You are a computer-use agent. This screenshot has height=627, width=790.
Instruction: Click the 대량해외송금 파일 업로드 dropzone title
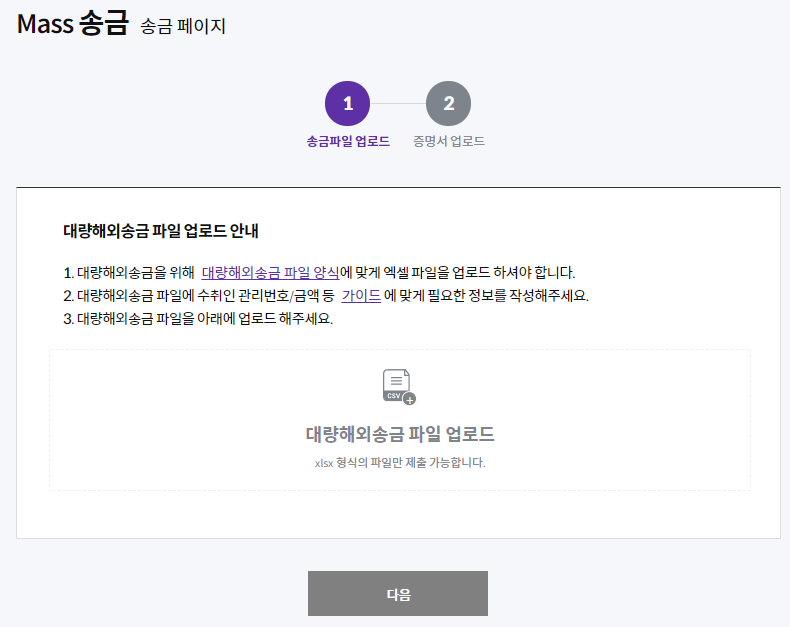click(400, 434)
